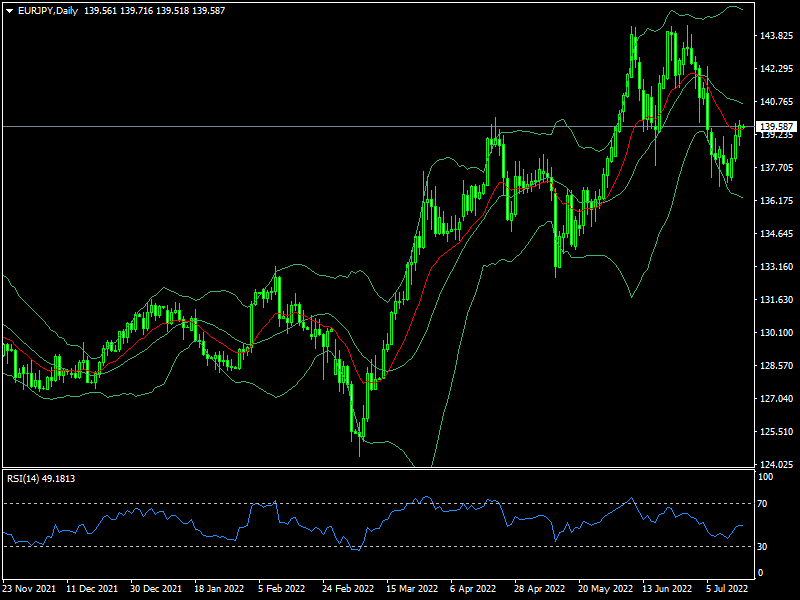Click the 30 Dec 2021 date label
800x600 pixels.
click(156, 588)
